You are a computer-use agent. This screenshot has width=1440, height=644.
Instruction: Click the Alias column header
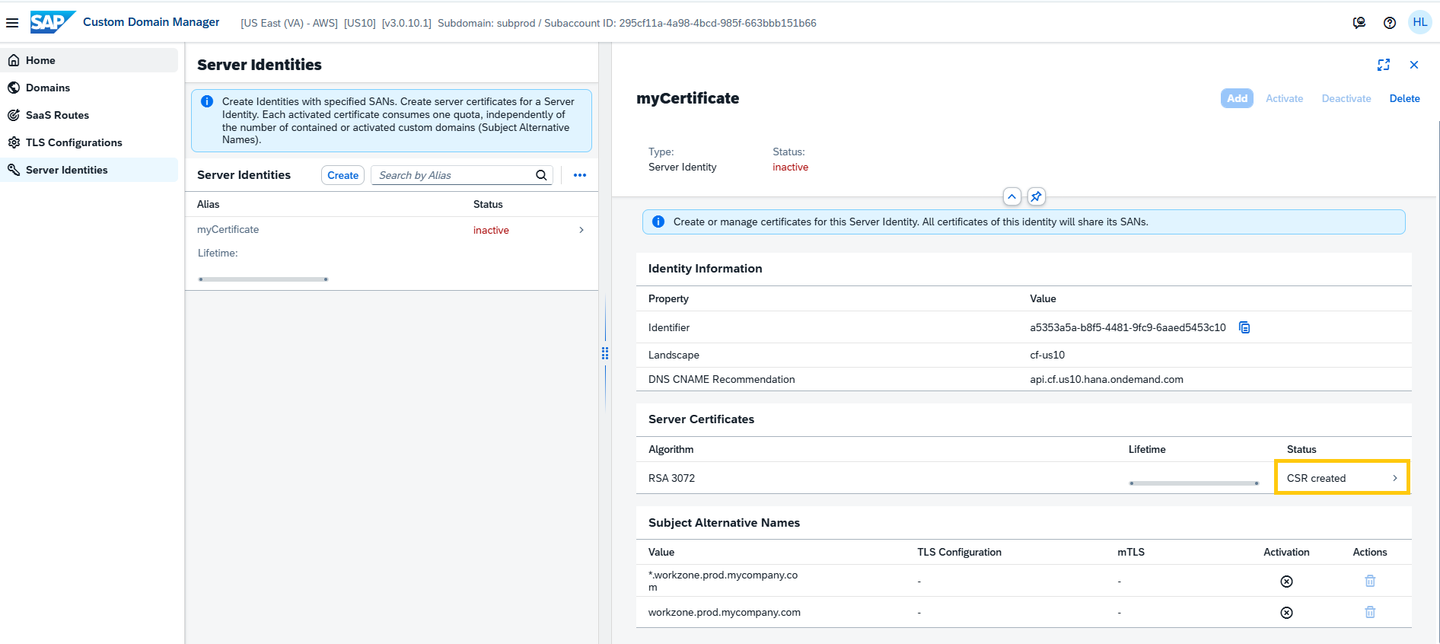click(x=208, y=204)
